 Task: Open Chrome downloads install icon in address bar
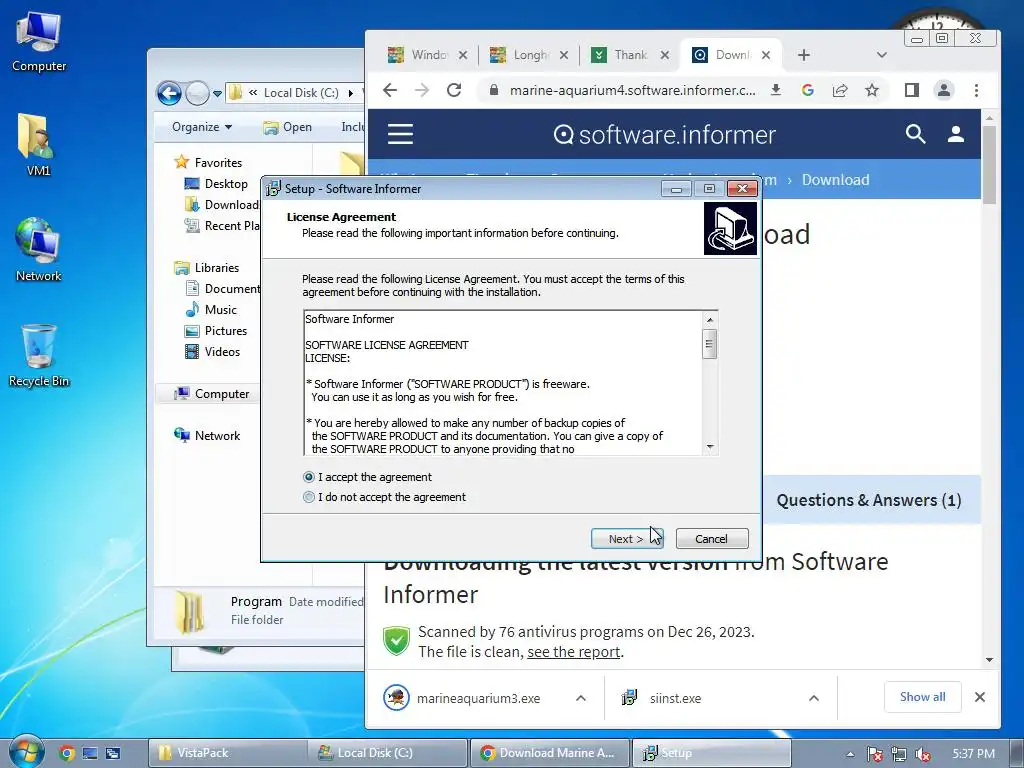(776, 90)
